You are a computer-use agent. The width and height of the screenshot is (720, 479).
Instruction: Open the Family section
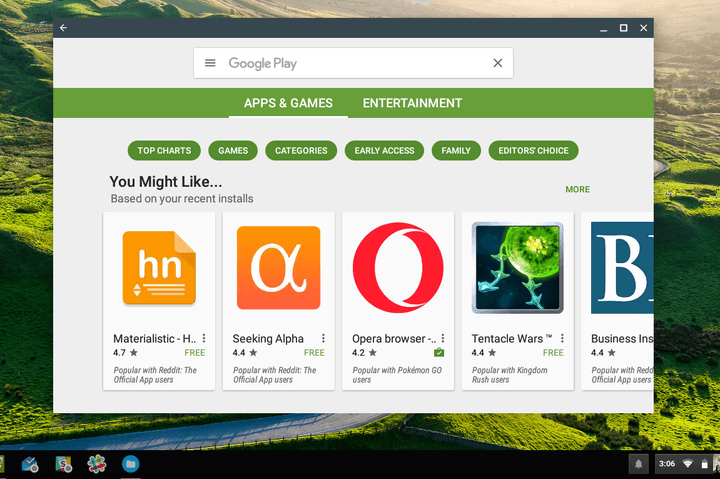(x=456, y=151)
